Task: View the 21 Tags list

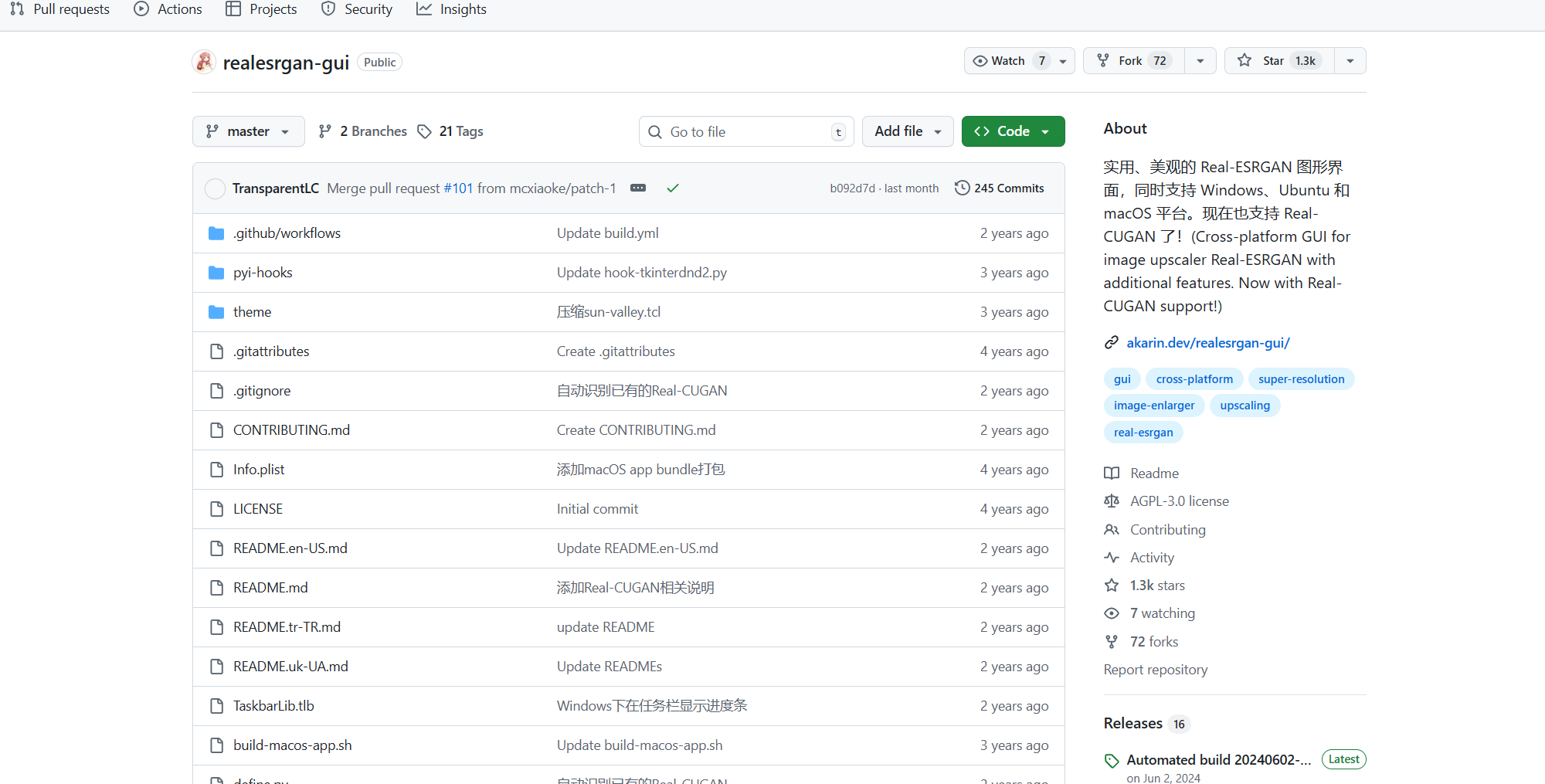Action: click(450, 131)
